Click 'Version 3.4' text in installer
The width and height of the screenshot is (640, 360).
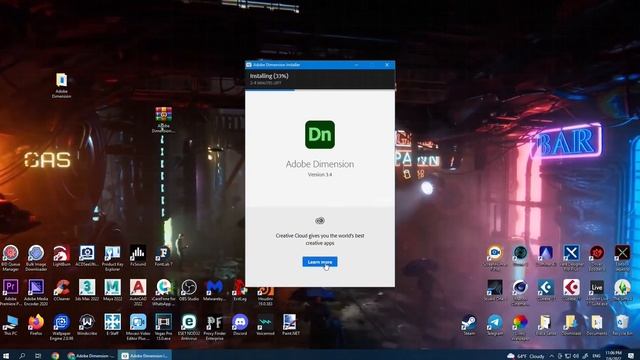point(320,174)
